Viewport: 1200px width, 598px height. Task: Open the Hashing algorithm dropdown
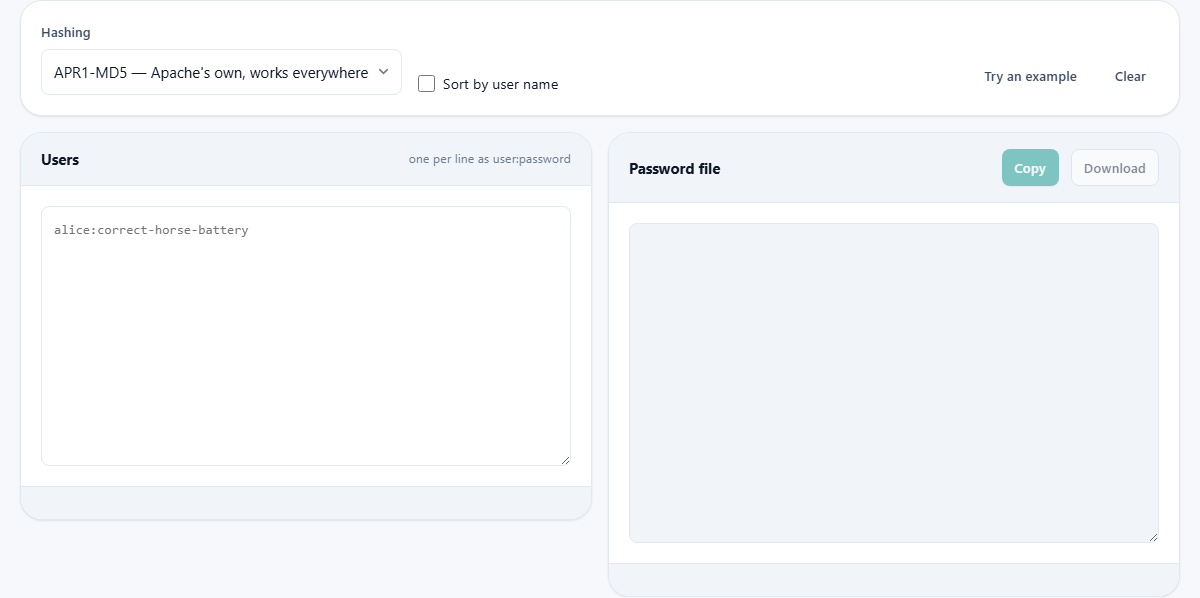tap(221, 72)
